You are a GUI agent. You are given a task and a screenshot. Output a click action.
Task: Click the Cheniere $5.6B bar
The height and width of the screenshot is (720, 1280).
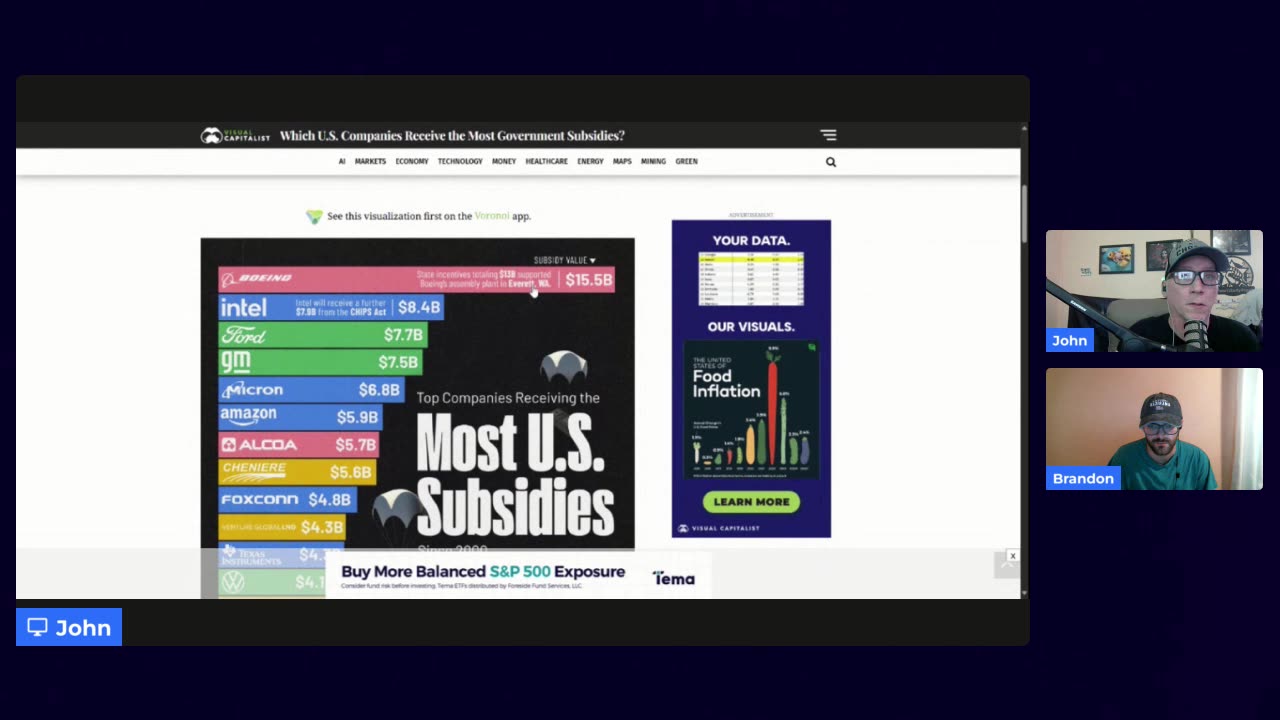tap(297, 472)
